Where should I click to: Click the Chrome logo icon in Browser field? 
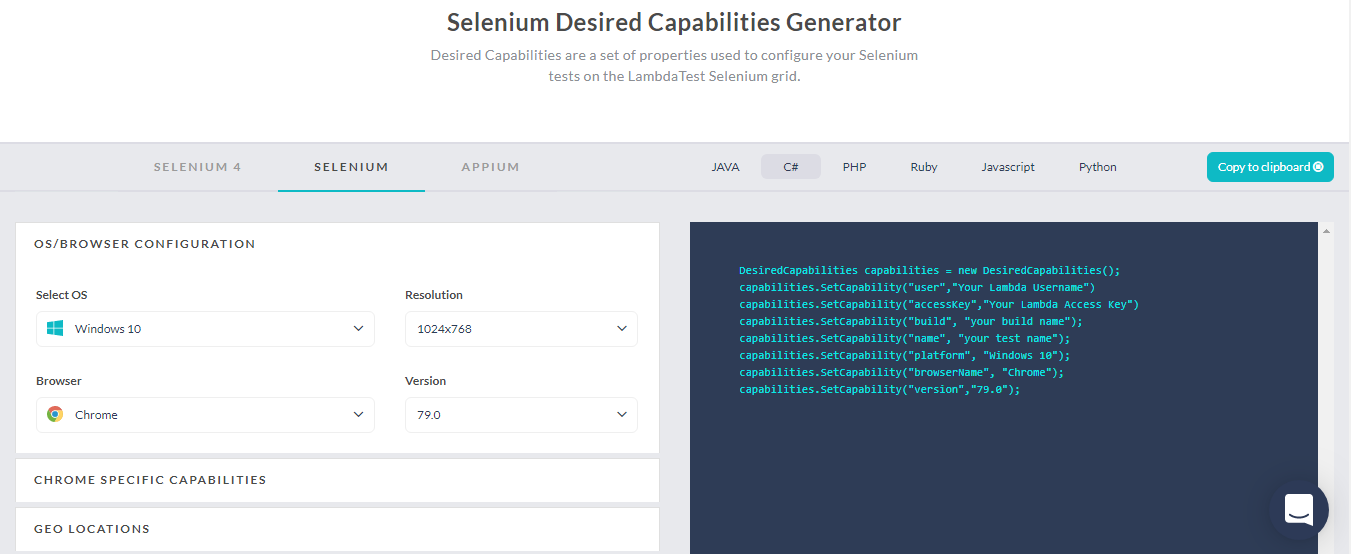point(55,415)
